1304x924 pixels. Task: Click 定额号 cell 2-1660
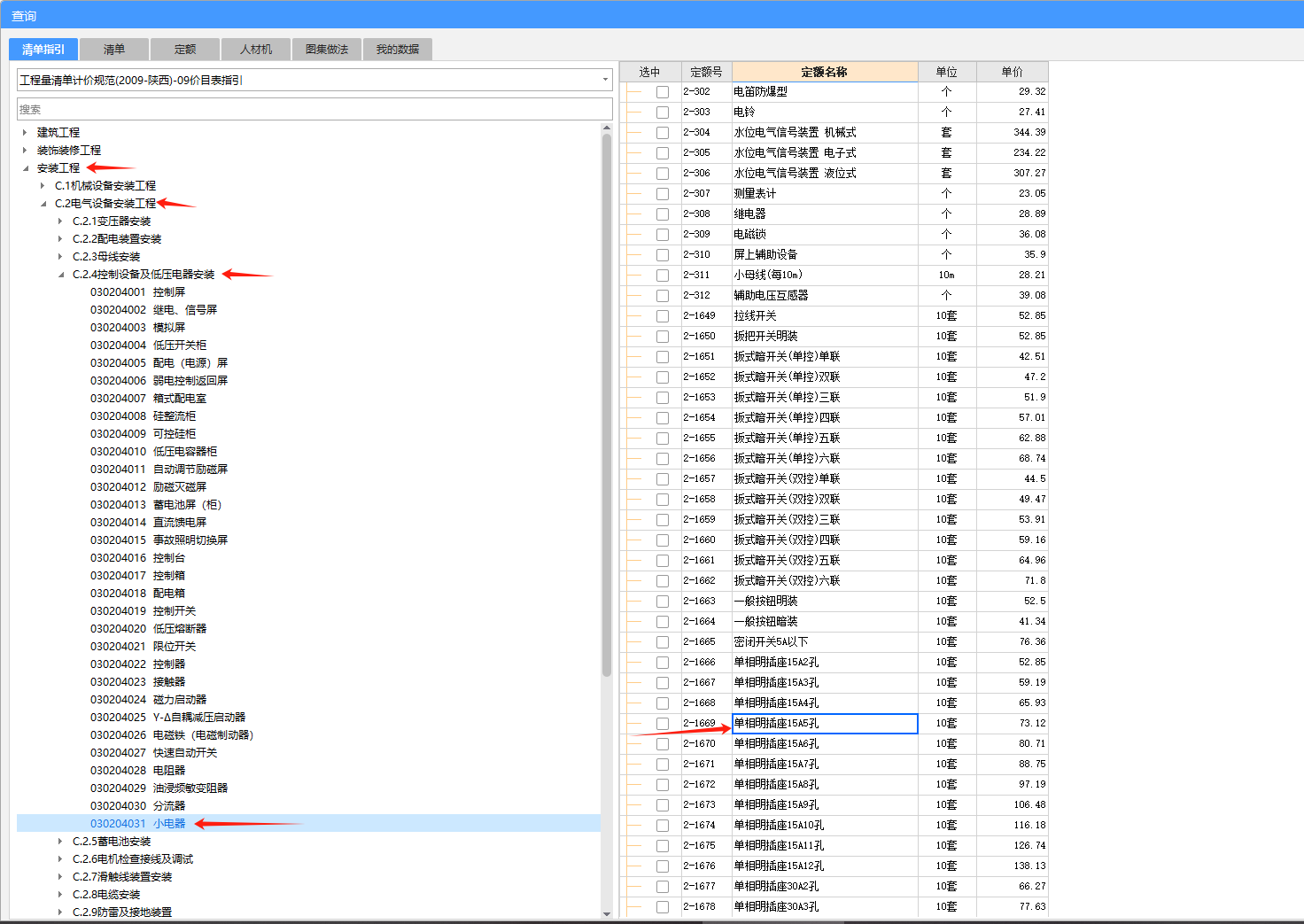point(706,540)
